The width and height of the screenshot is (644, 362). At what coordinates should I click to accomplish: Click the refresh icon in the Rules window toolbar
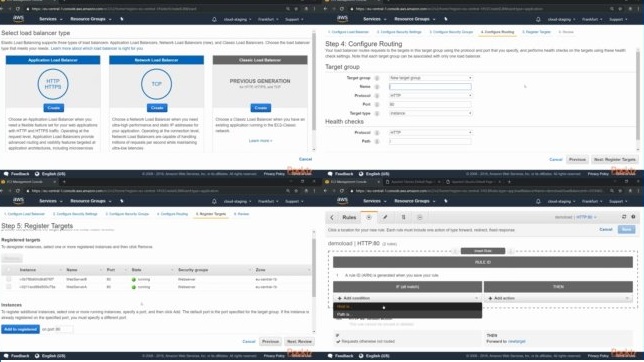pos(624,217)
